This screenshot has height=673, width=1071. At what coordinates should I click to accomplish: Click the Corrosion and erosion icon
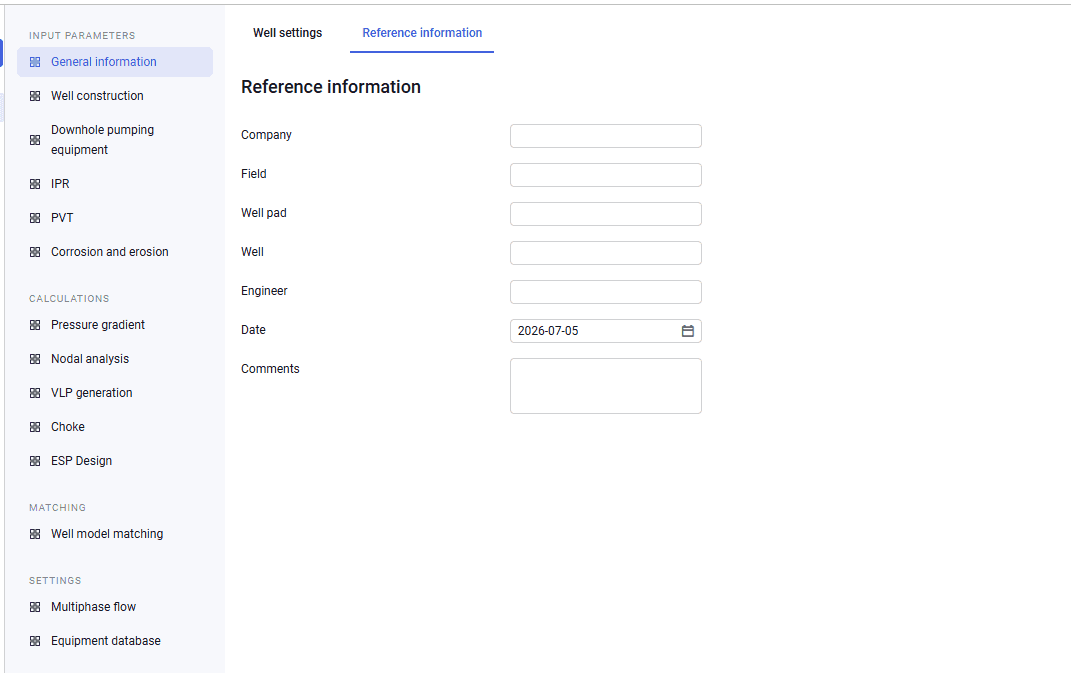click(x=35, y=252)
